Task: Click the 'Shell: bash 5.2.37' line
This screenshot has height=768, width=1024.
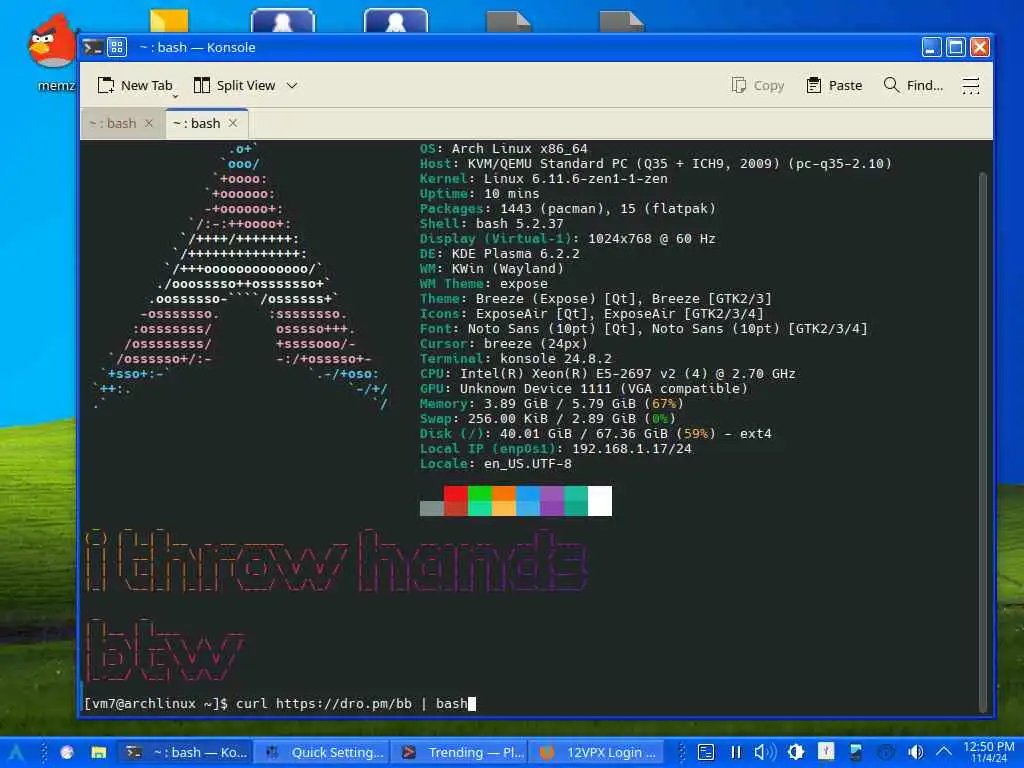Action: click(x=491, y=223)
